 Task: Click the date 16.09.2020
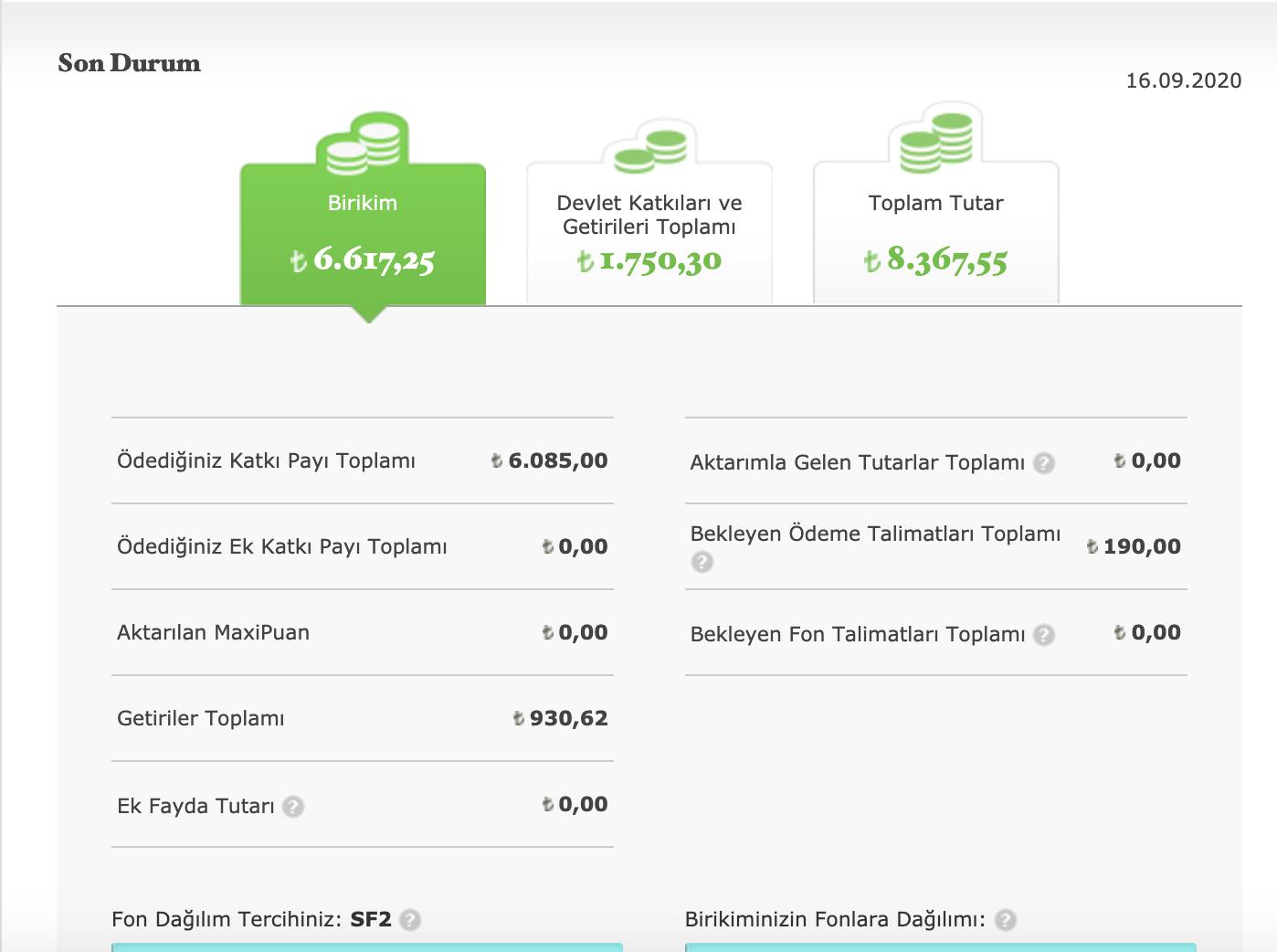point(1183,80)
